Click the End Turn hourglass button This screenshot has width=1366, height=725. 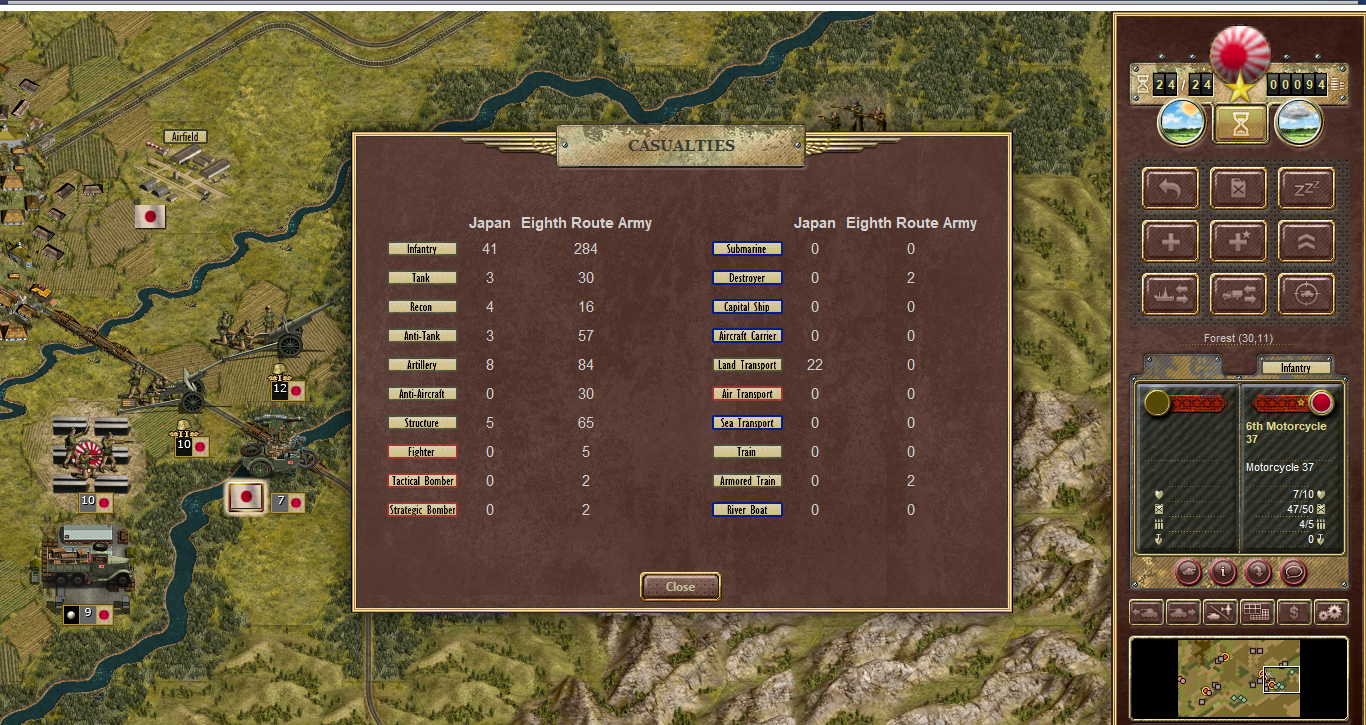click(1240, 124)
